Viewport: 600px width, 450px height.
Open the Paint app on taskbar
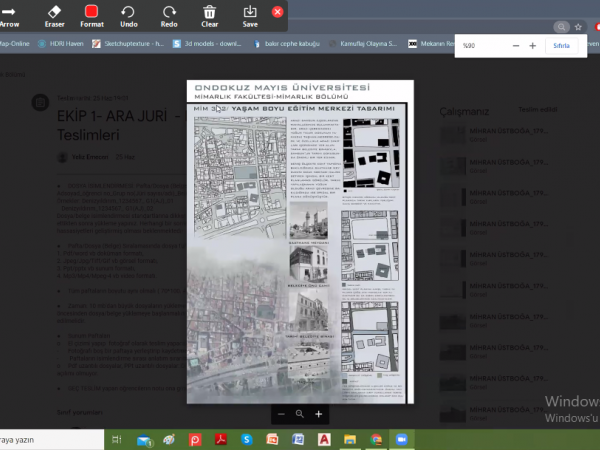pos(169,440)
